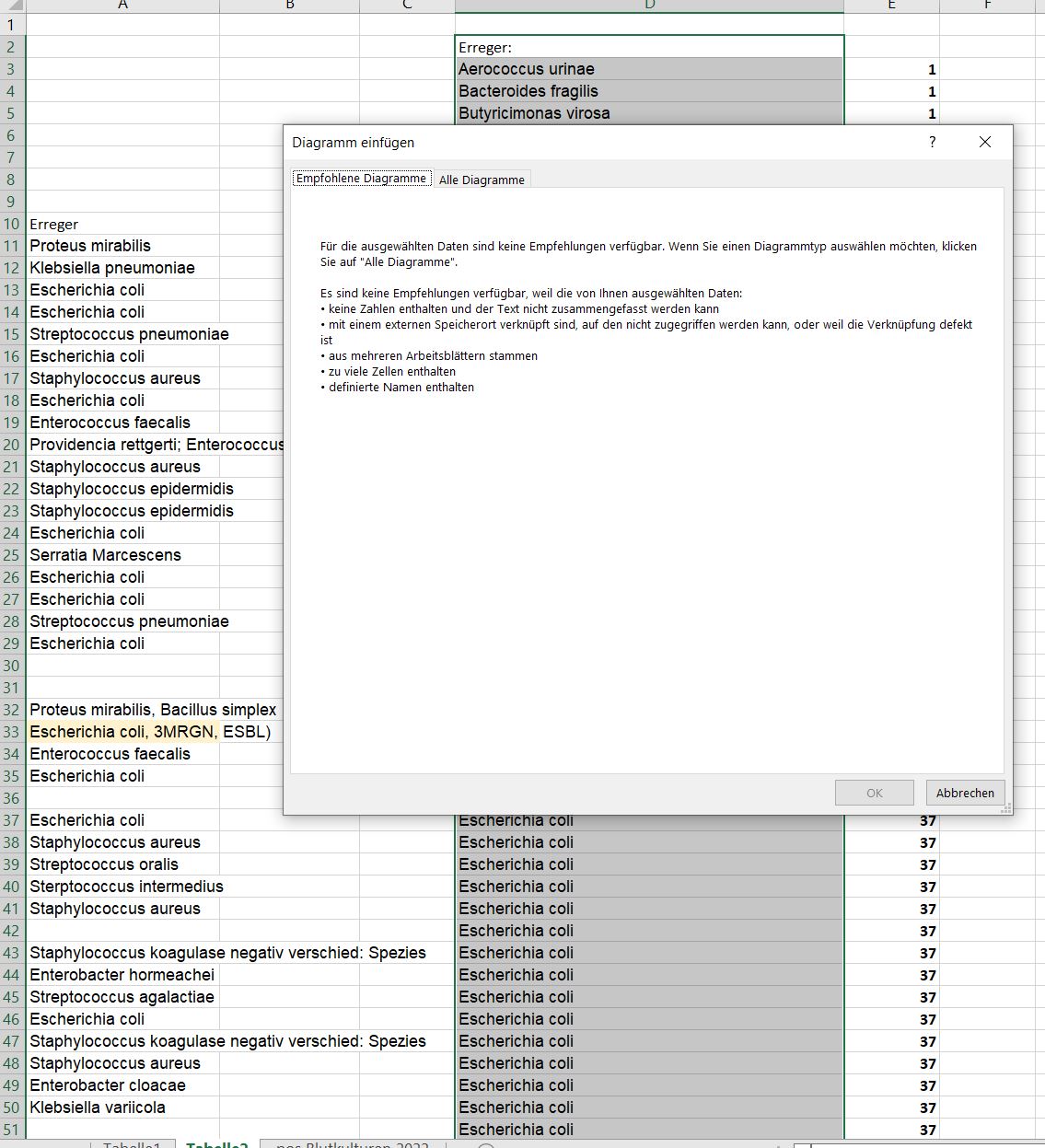Viewport: 1045px width, 1148px height.
Task: Select Staphylococcus koagulase negativ in row 43
Action: coord(122,953)
